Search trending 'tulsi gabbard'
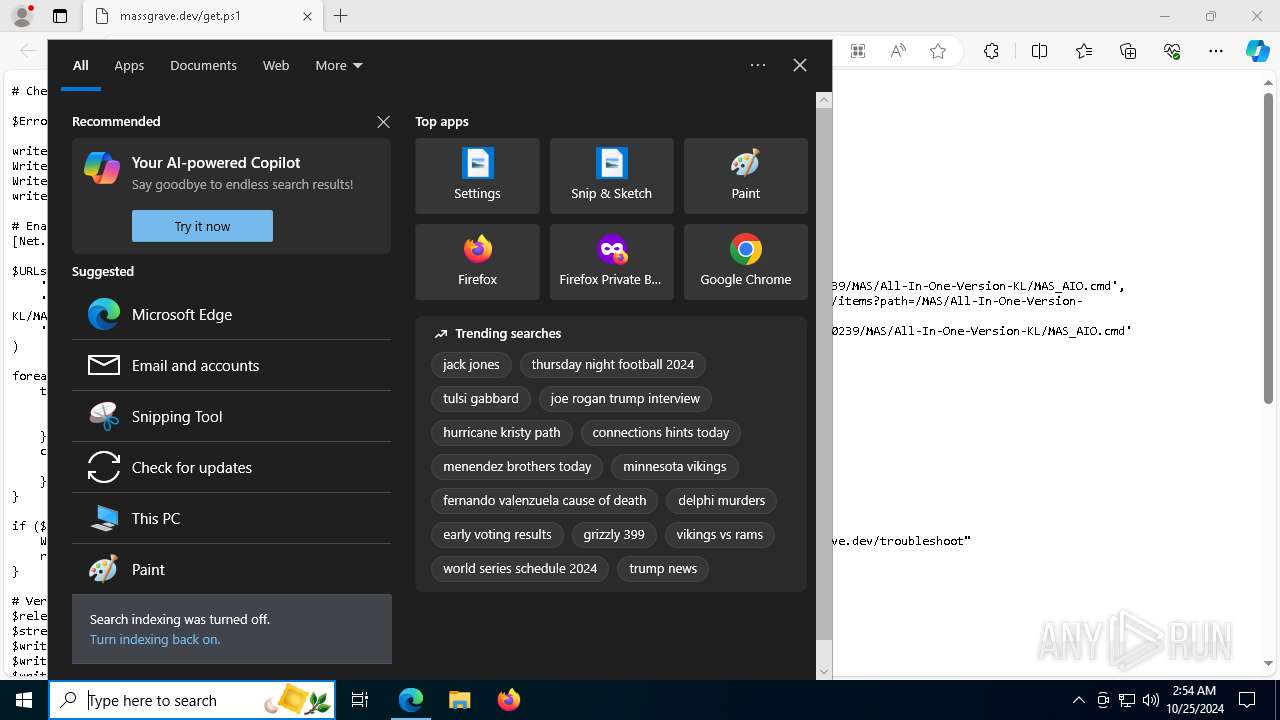The image size is (1280, 720). click(481, 399)
